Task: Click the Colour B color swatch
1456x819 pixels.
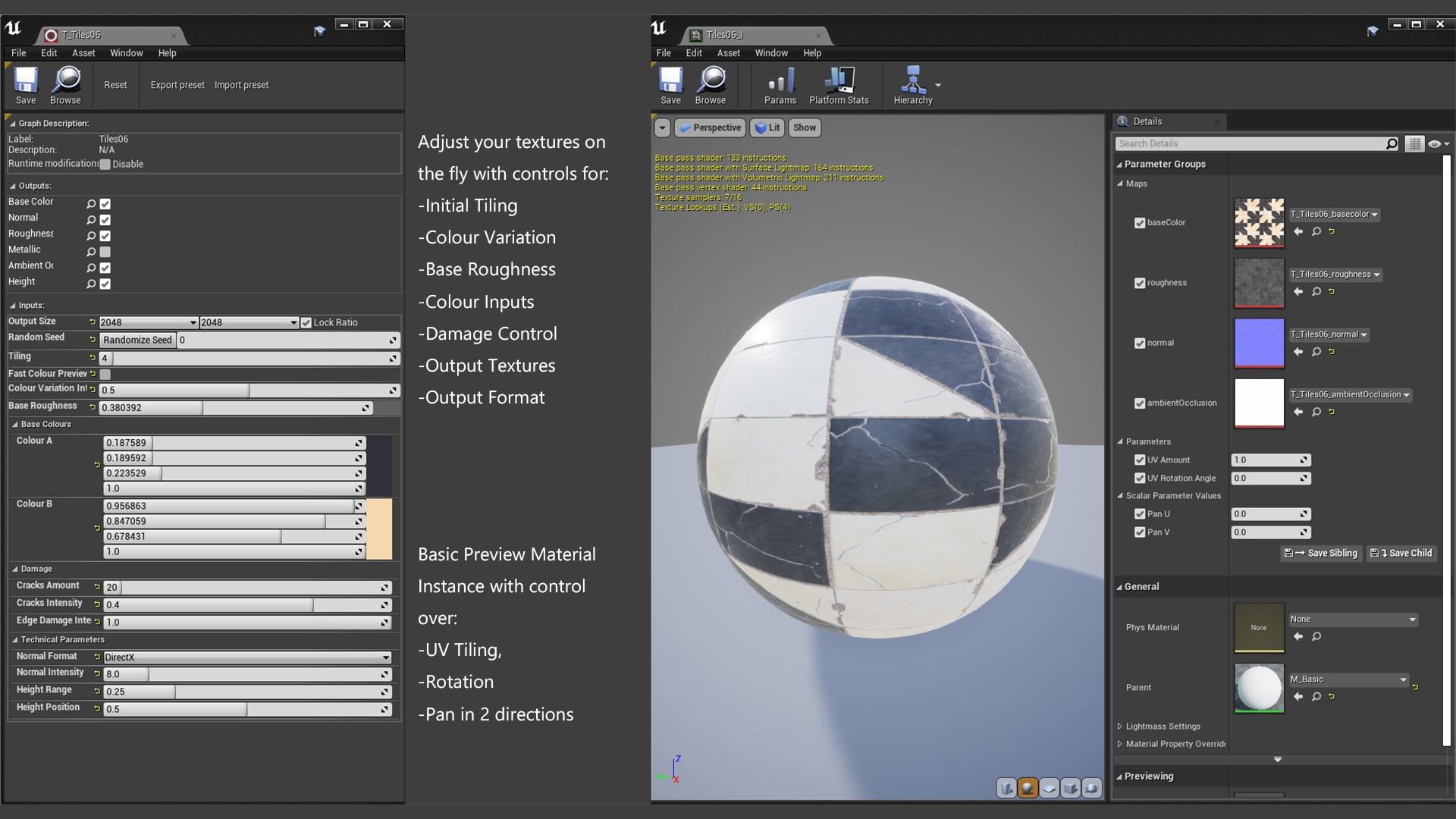Action: tap(379, 529)
